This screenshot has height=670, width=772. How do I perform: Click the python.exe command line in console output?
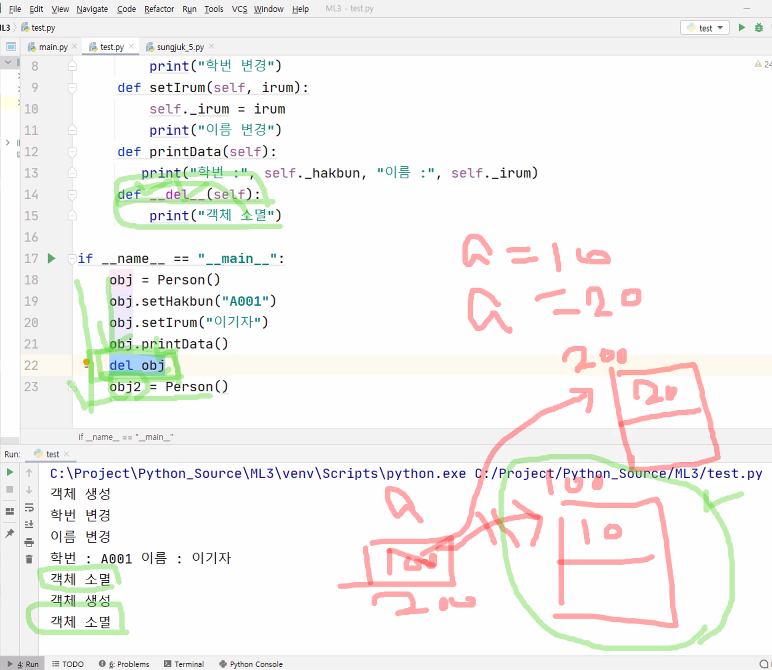pyautogui.click(x=406, y=474)
